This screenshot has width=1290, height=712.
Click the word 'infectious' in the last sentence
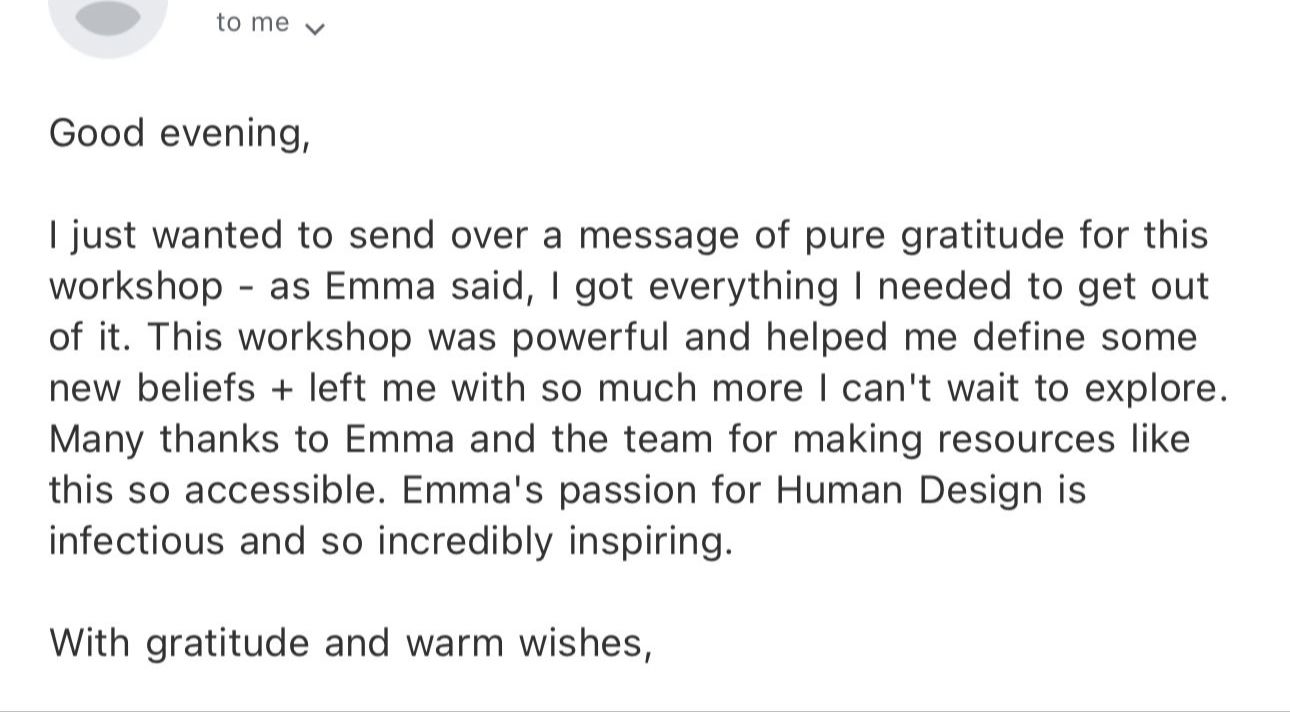(138, 542)
